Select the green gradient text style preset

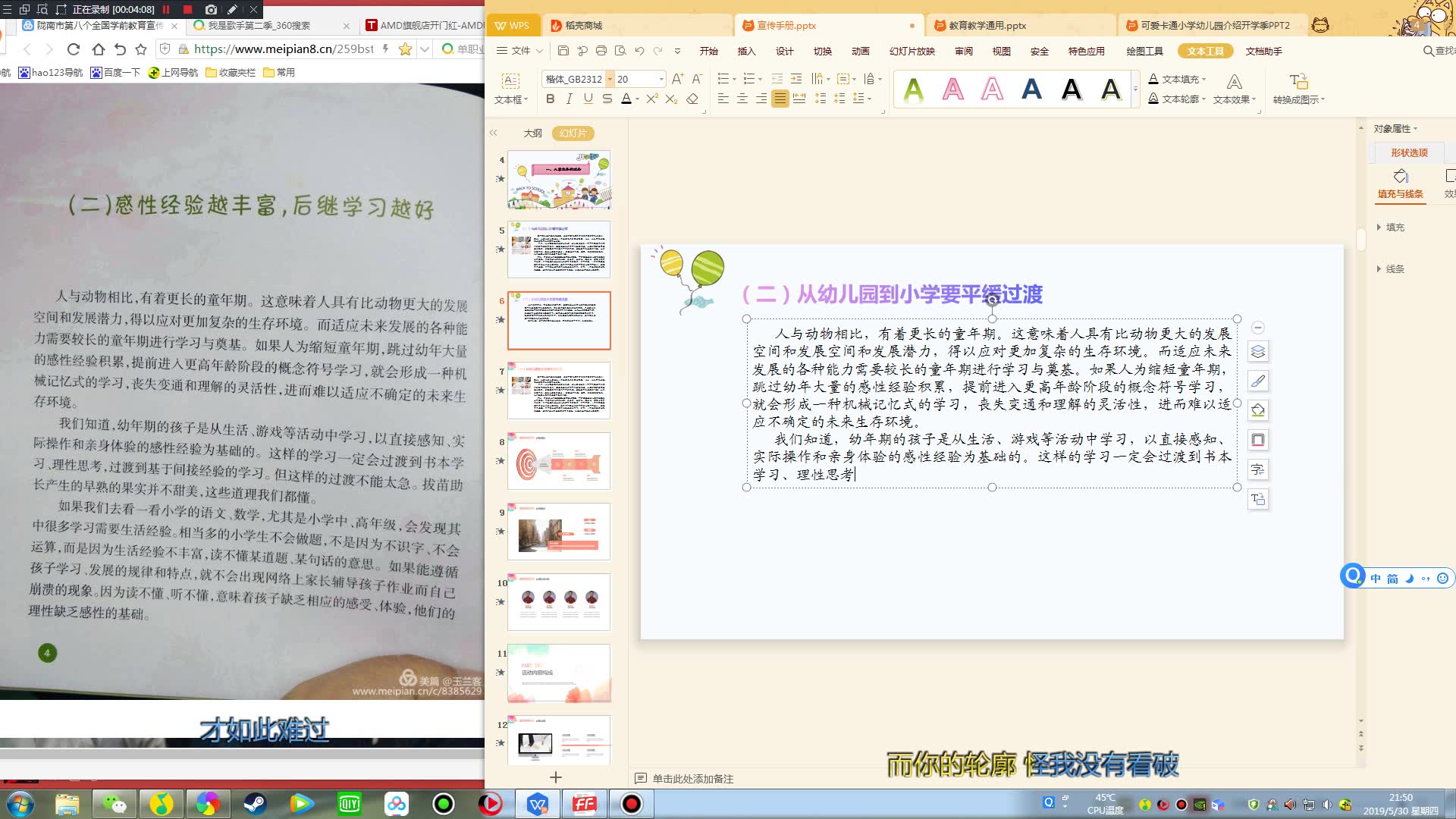914,89
